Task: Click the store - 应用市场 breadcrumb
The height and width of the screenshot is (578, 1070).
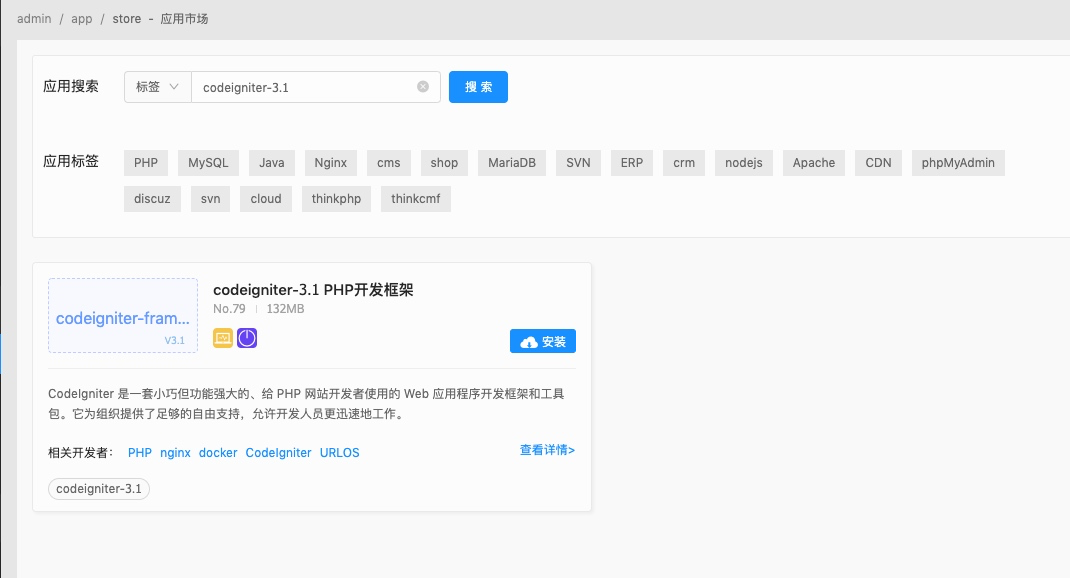Action: pos(160,18)
